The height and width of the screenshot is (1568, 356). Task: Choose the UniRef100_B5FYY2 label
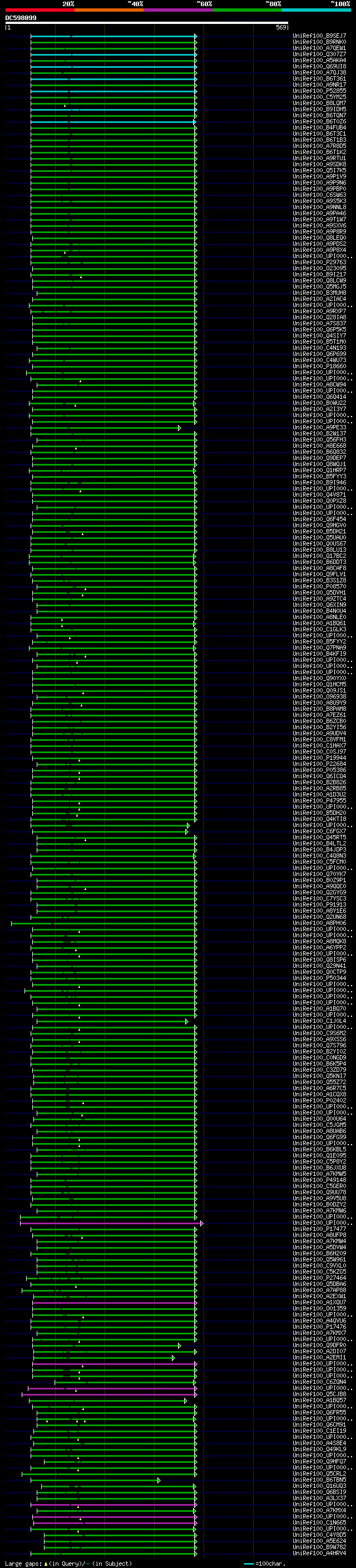[x=319, y=641]
